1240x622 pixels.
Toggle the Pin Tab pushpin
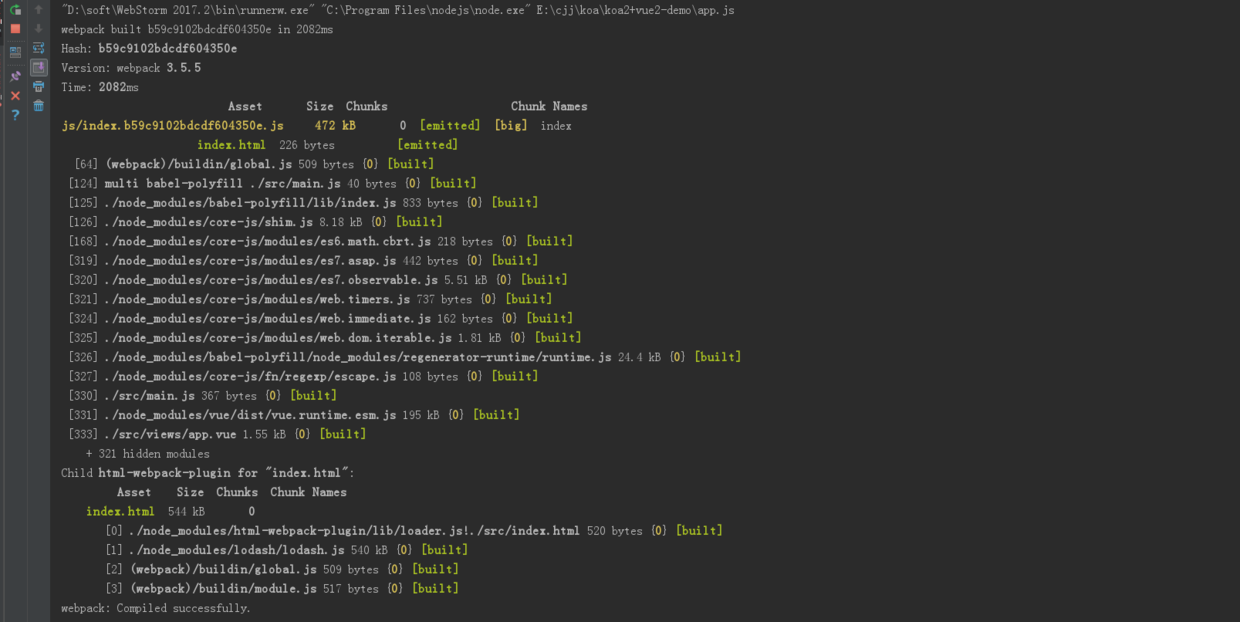point(15,76)
